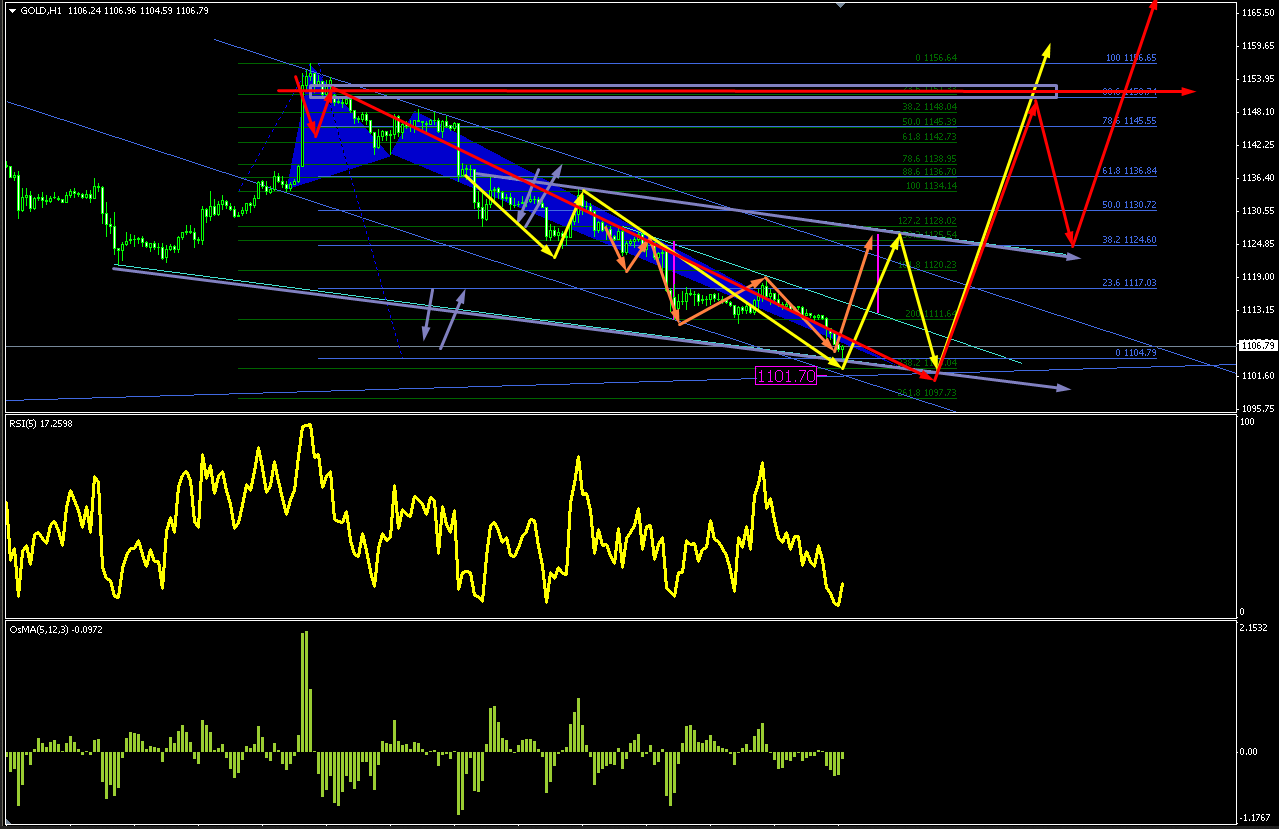
Task: Click 1159.65 on the price scale
Action: pyautogui.click(x=1256, y=46)
